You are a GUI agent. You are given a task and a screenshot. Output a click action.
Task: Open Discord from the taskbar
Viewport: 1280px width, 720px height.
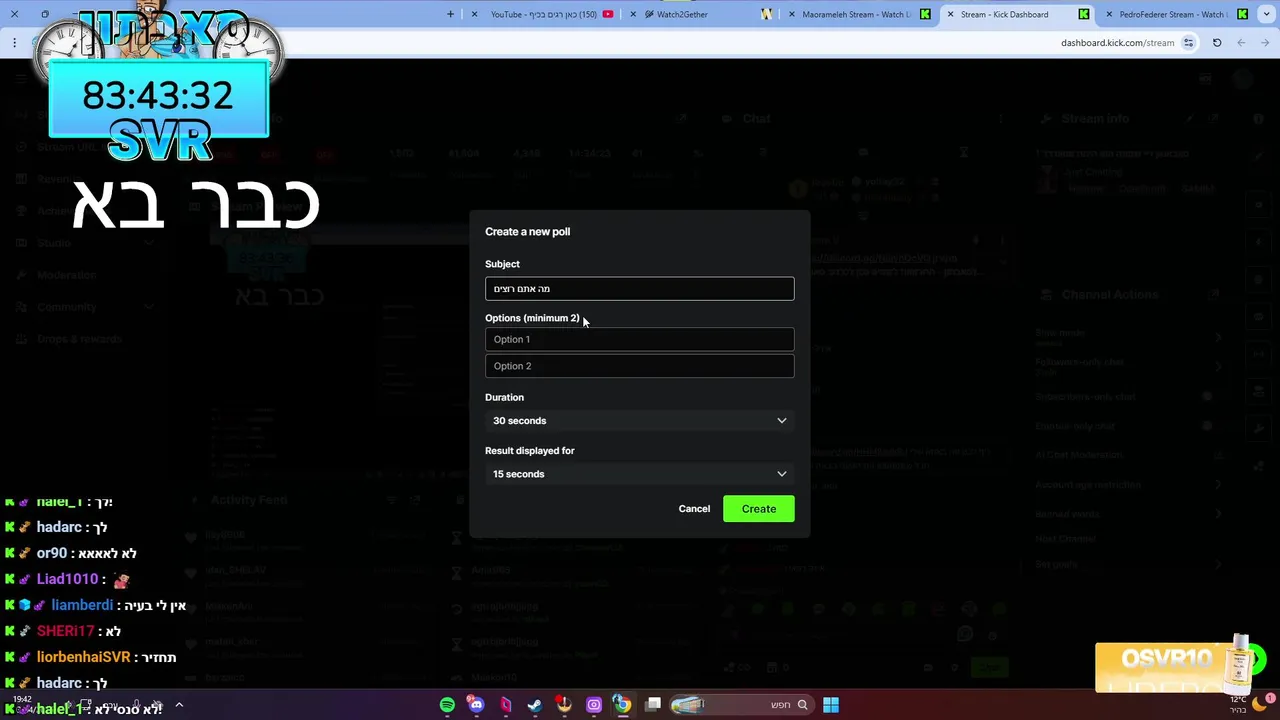pyautogui.click(x=476, y=705)
